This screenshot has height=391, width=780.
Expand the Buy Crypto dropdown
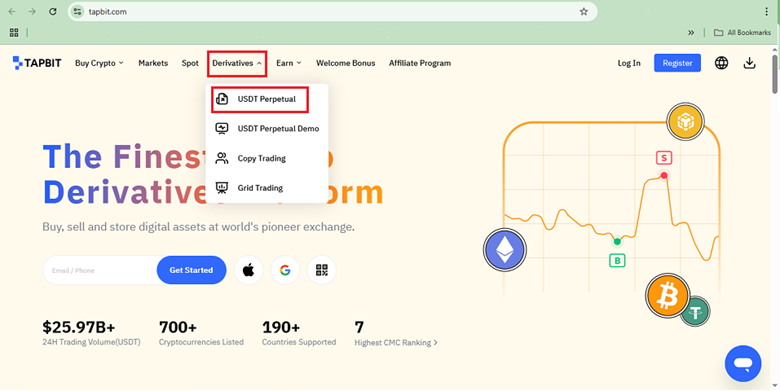click(99, 63)
